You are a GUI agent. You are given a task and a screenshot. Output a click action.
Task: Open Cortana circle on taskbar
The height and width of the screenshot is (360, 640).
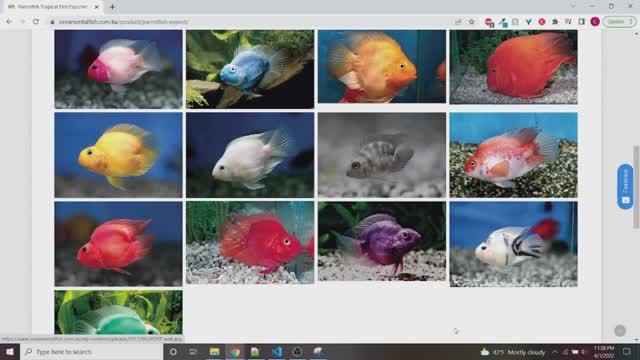pos(173,351)
